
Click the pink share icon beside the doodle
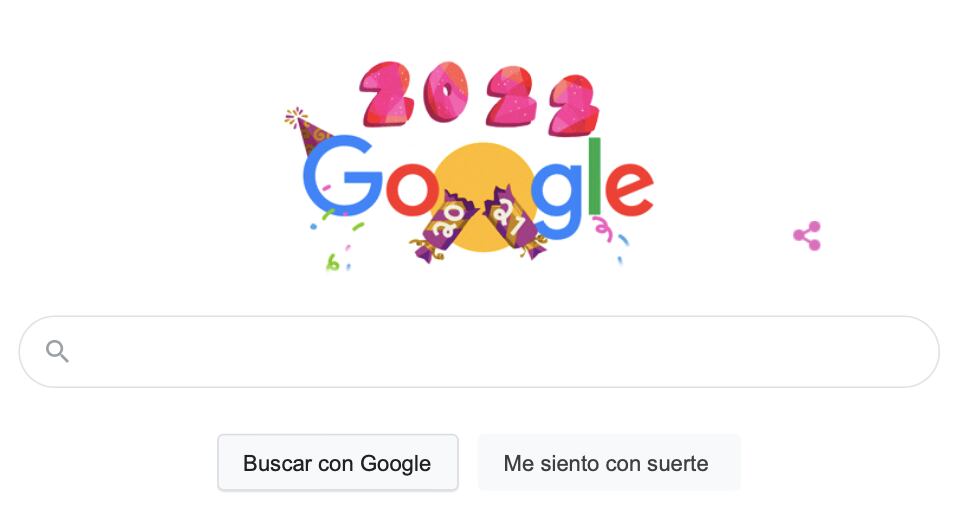(807, 236)
